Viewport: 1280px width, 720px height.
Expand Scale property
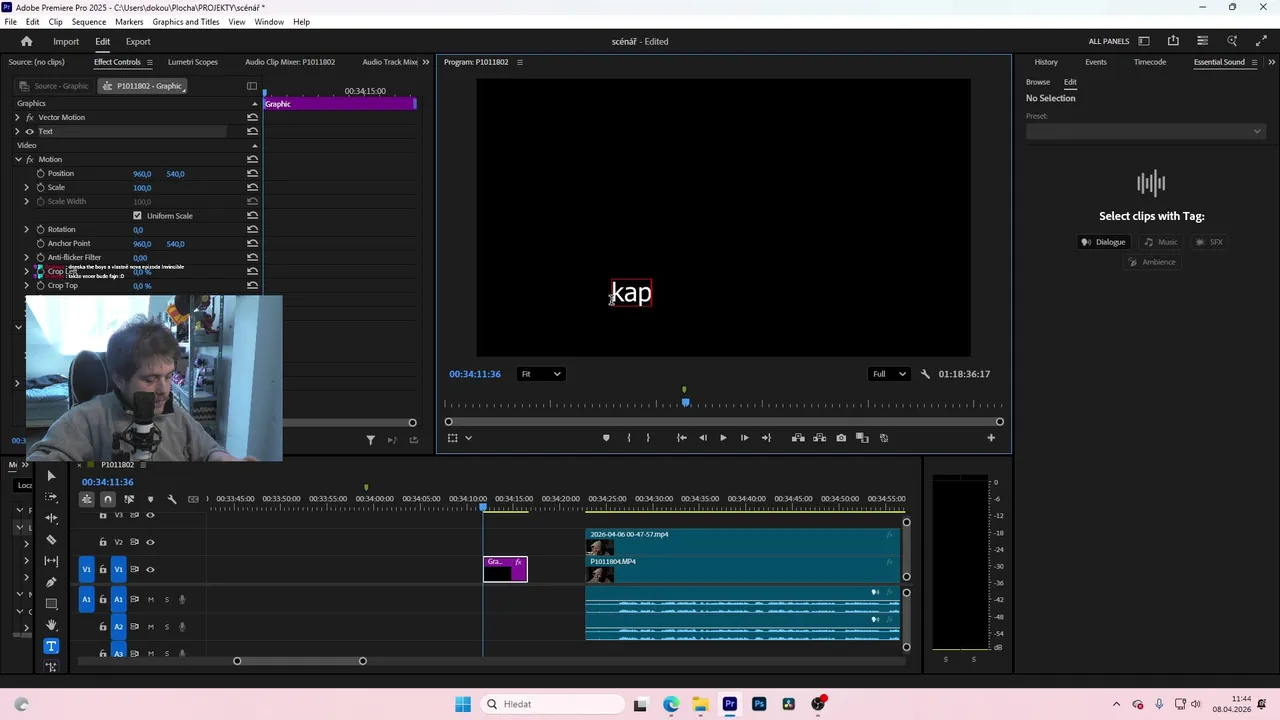click(x=27, y=188)
